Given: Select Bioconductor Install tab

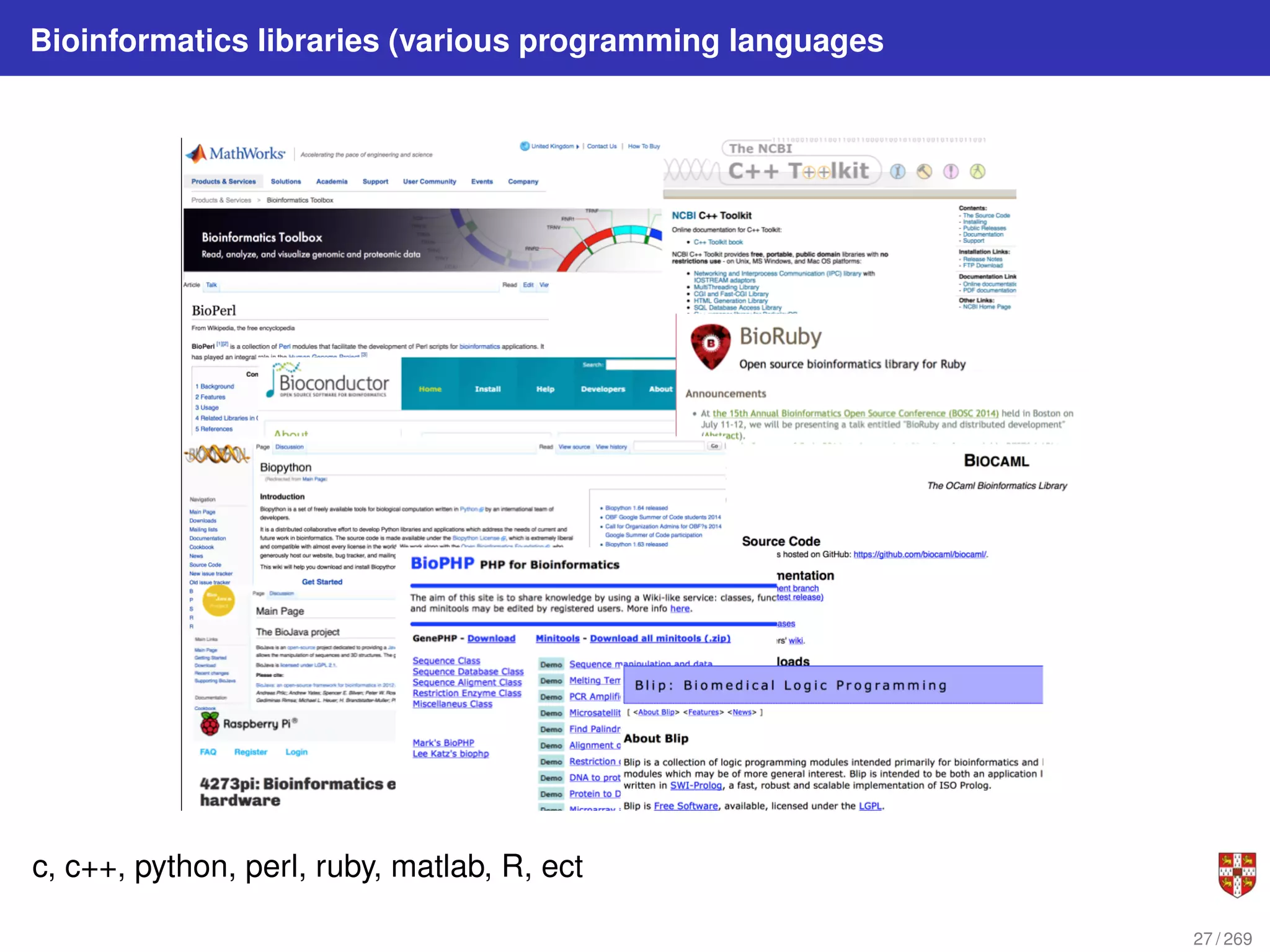Looking at the screenshot, I should [x=487, y=389].
